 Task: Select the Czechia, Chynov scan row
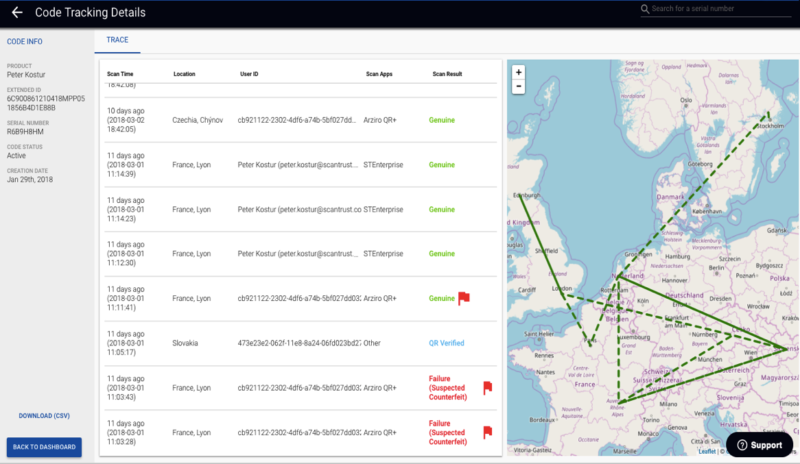(300, 120)
